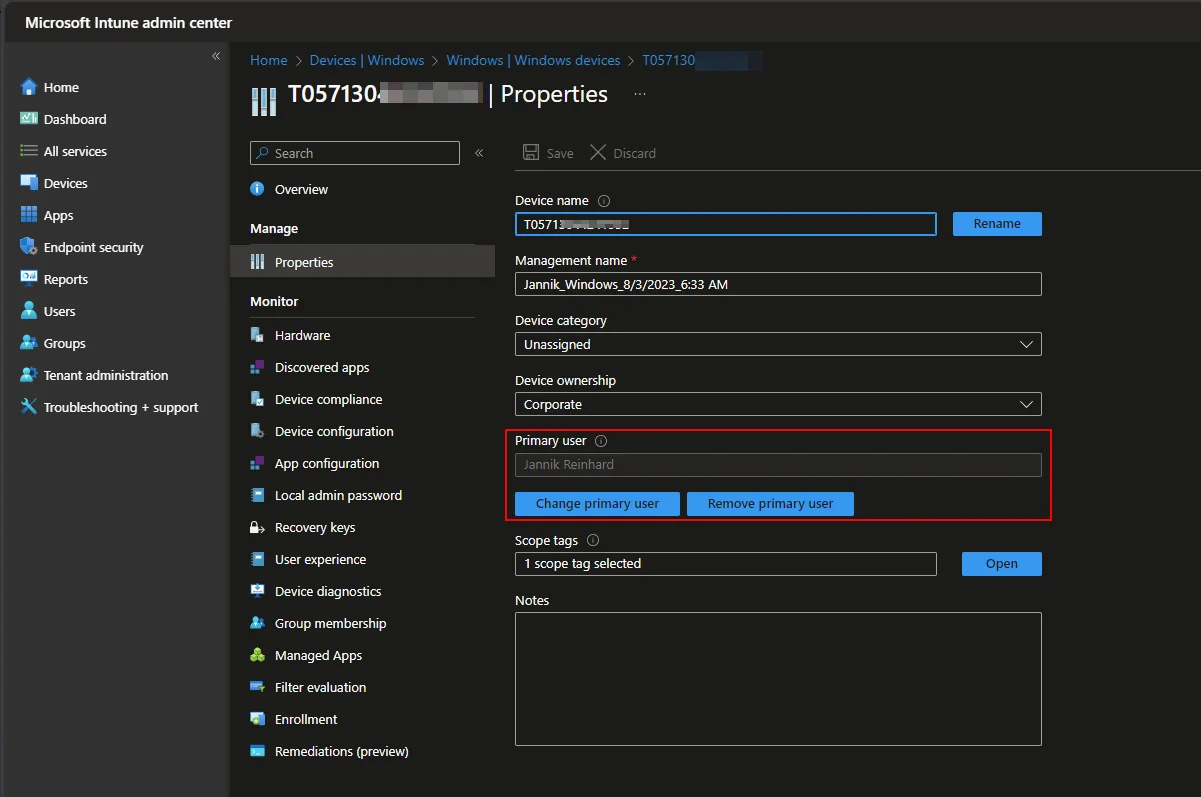Image resolution: width=1201 pixels, height=797 pixels.
Task: Click the Device compliance icon
Action: [x=257, y=399]
